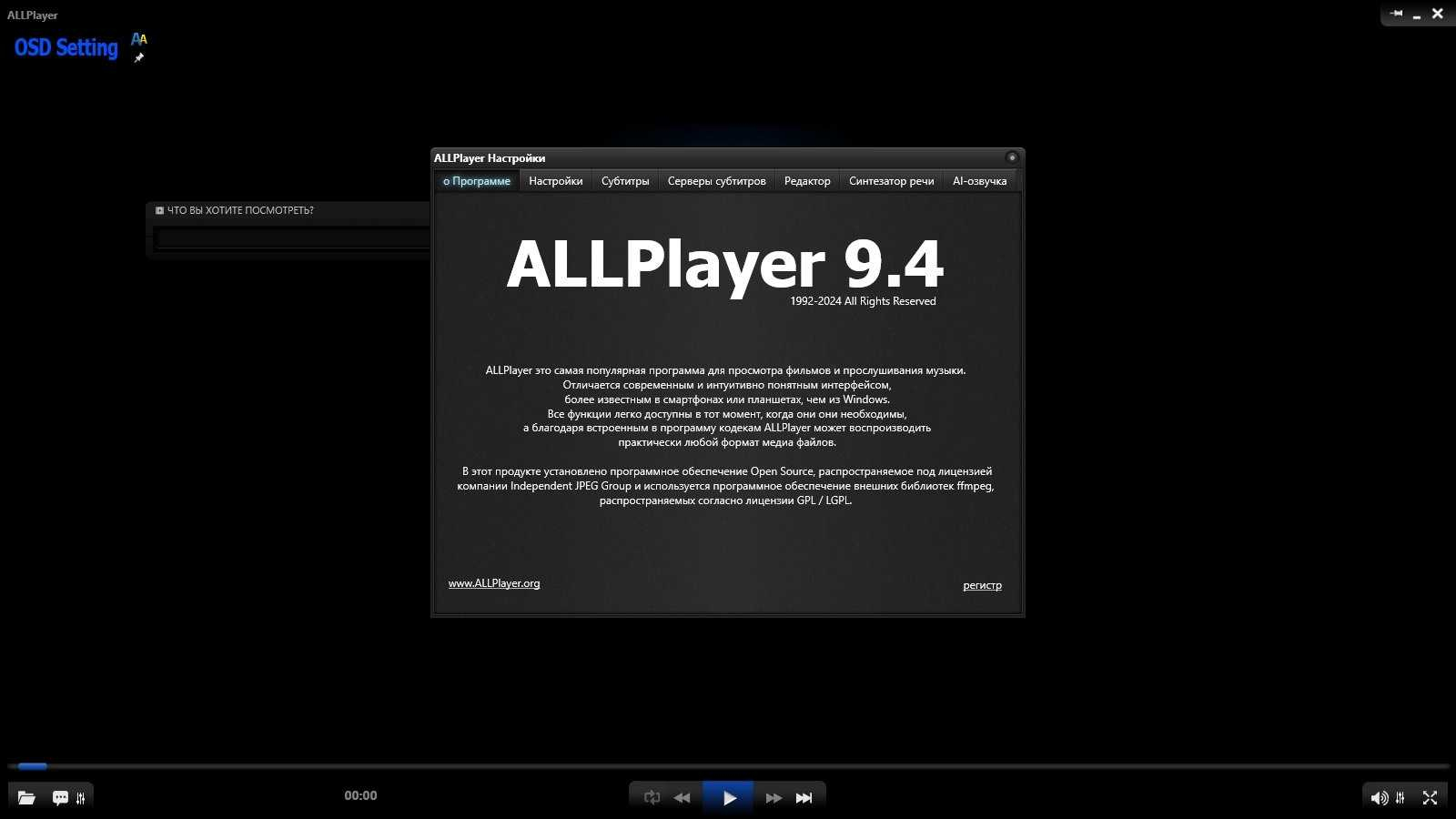Click the 00:00 elapsed time display
This screenshot has width=1456, height=819.
click(x=360, y=795)
